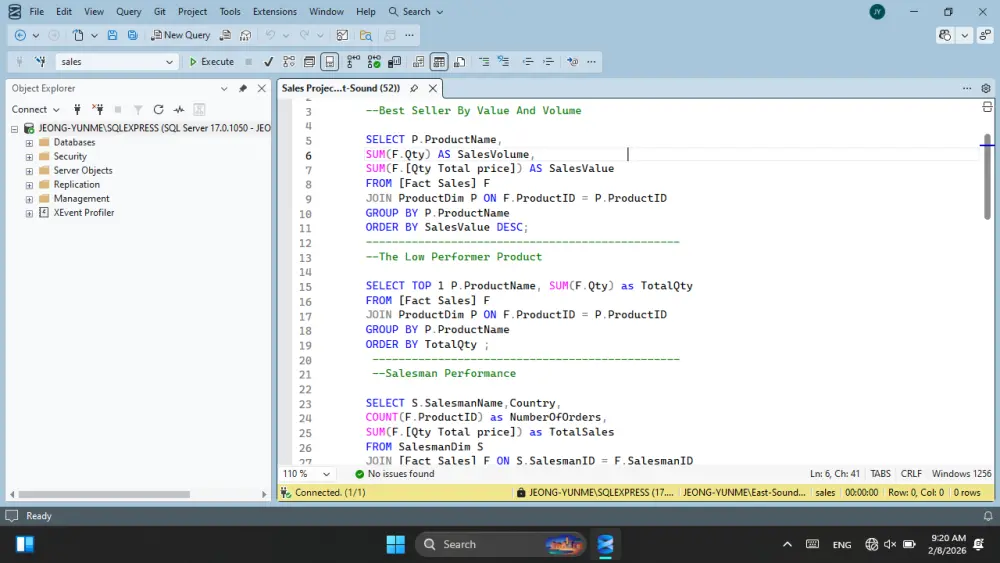Click the Save file icon
The height and width of the screenshot is (563, 1000).
[112, 36]
